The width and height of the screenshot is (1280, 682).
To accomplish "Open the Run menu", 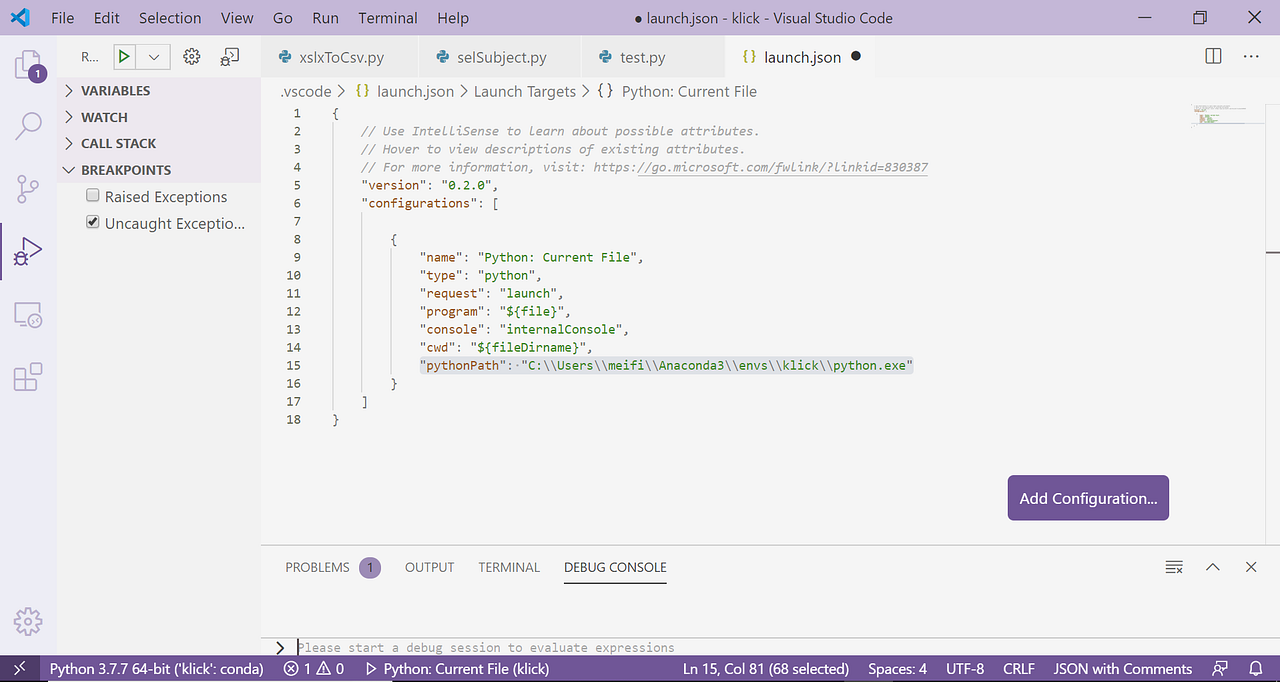I will coord(325,17).
